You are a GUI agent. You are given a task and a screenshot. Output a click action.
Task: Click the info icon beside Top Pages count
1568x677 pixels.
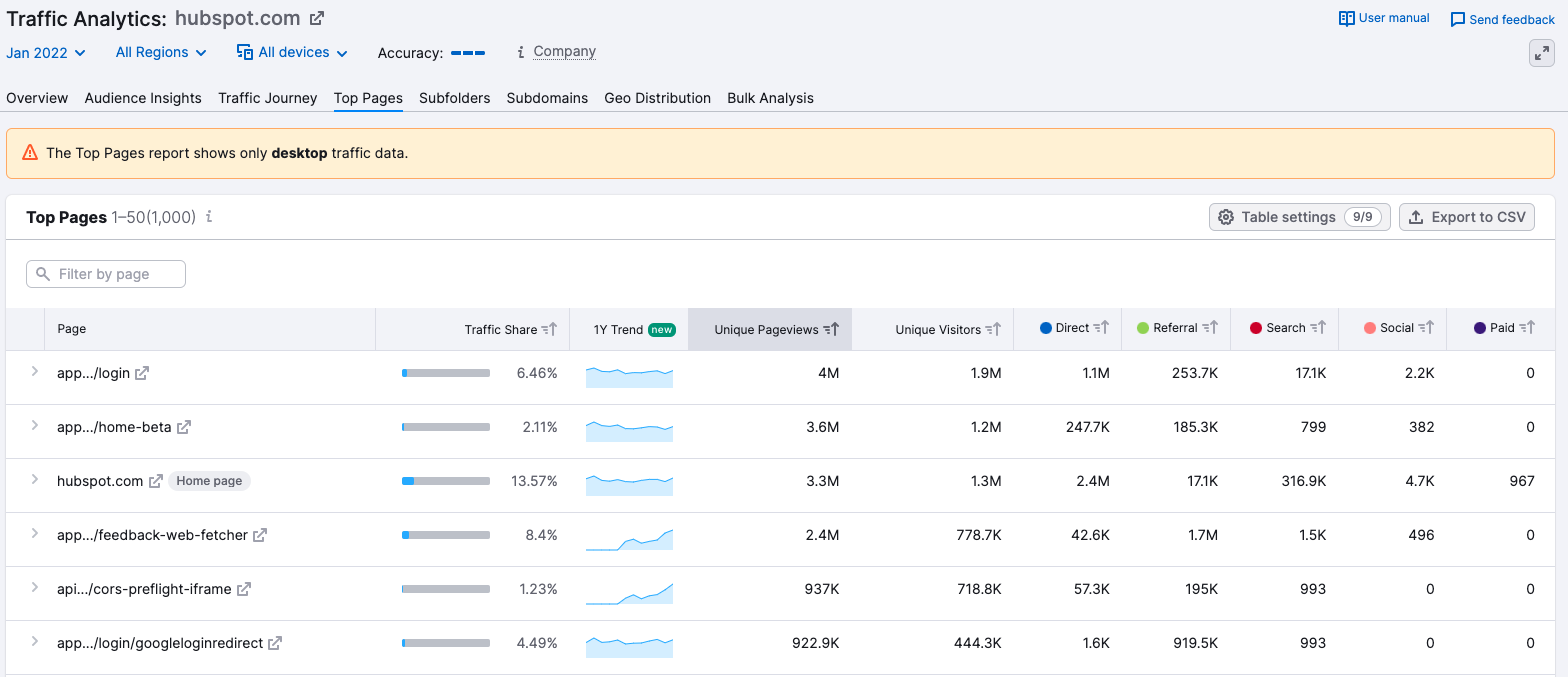click(209, 217)
